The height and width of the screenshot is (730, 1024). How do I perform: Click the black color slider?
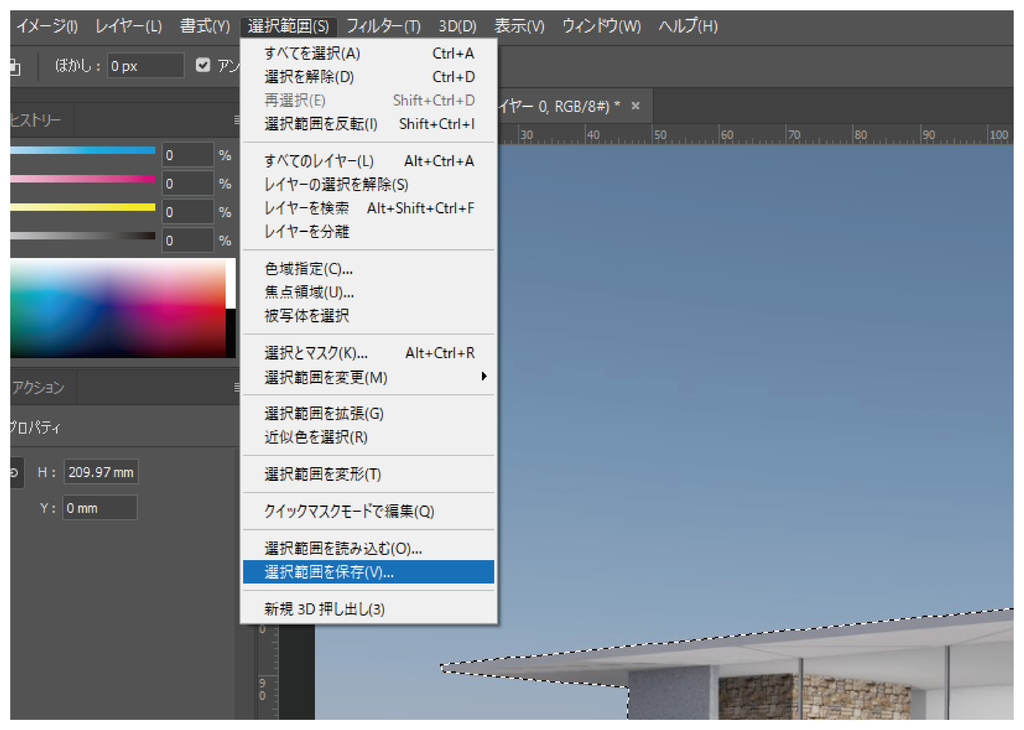(x=83, y=236)
